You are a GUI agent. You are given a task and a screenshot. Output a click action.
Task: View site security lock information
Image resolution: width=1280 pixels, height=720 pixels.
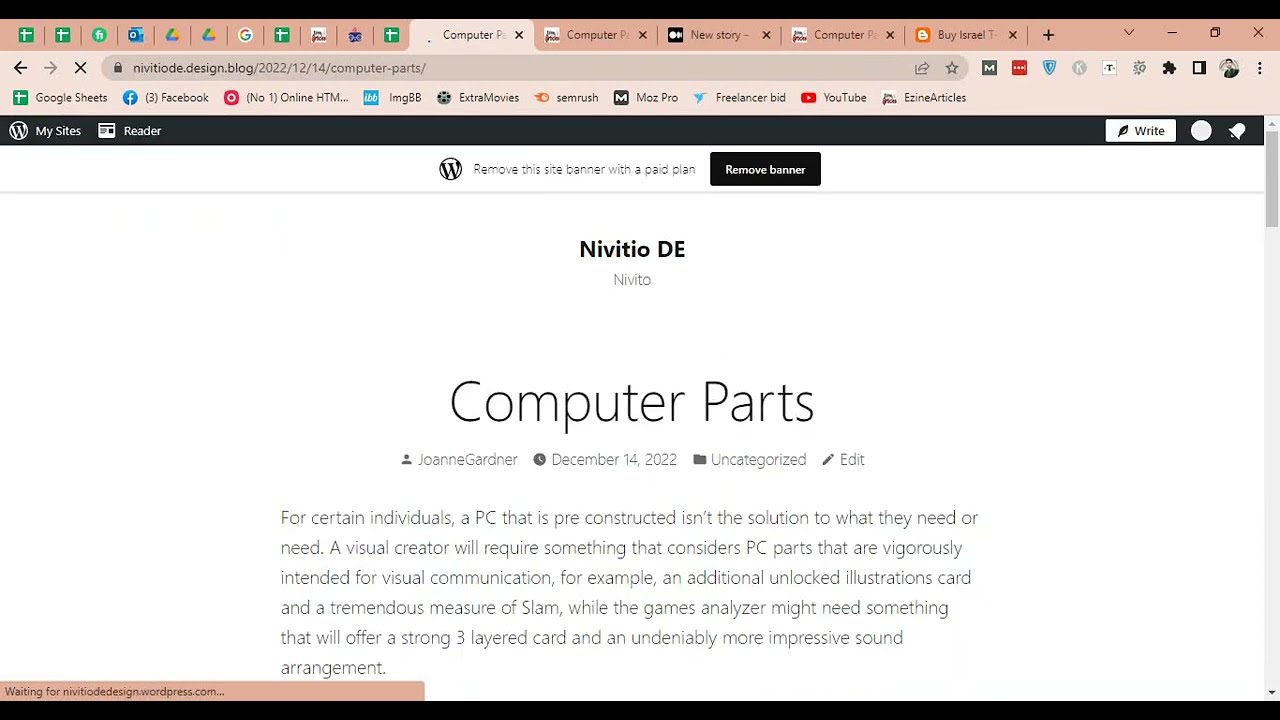tap(118, 68)
